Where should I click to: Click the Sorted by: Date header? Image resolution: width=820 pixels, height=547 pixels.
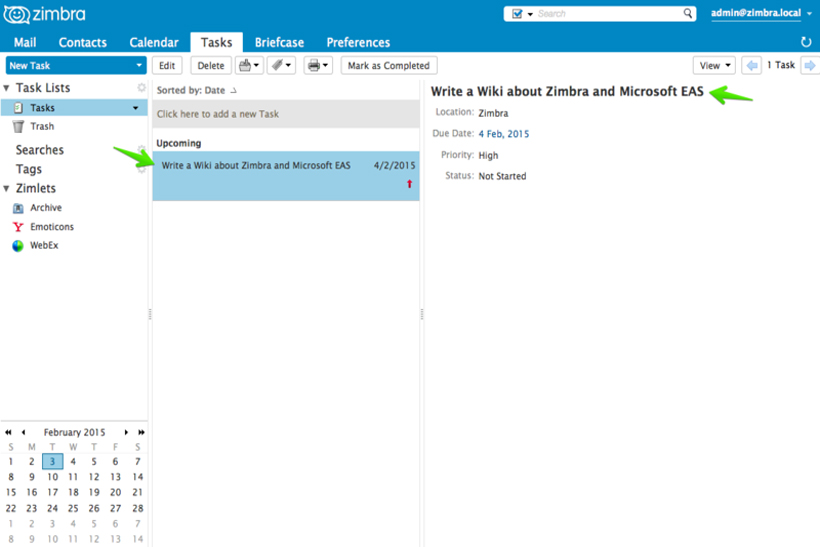point(197,90)
